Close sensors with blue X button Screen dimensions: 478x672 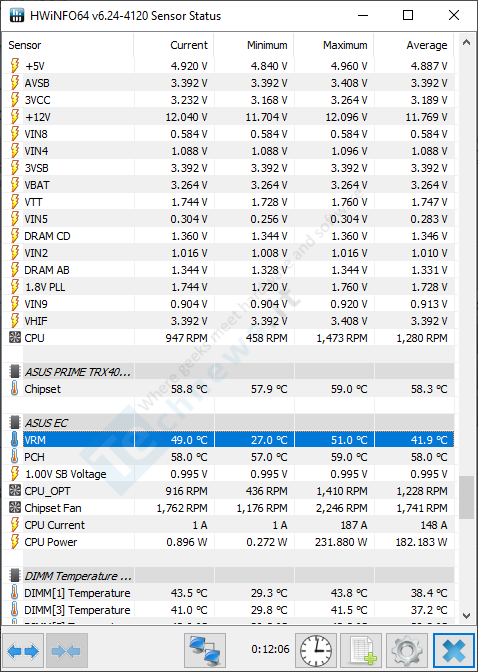coord(454,651)
